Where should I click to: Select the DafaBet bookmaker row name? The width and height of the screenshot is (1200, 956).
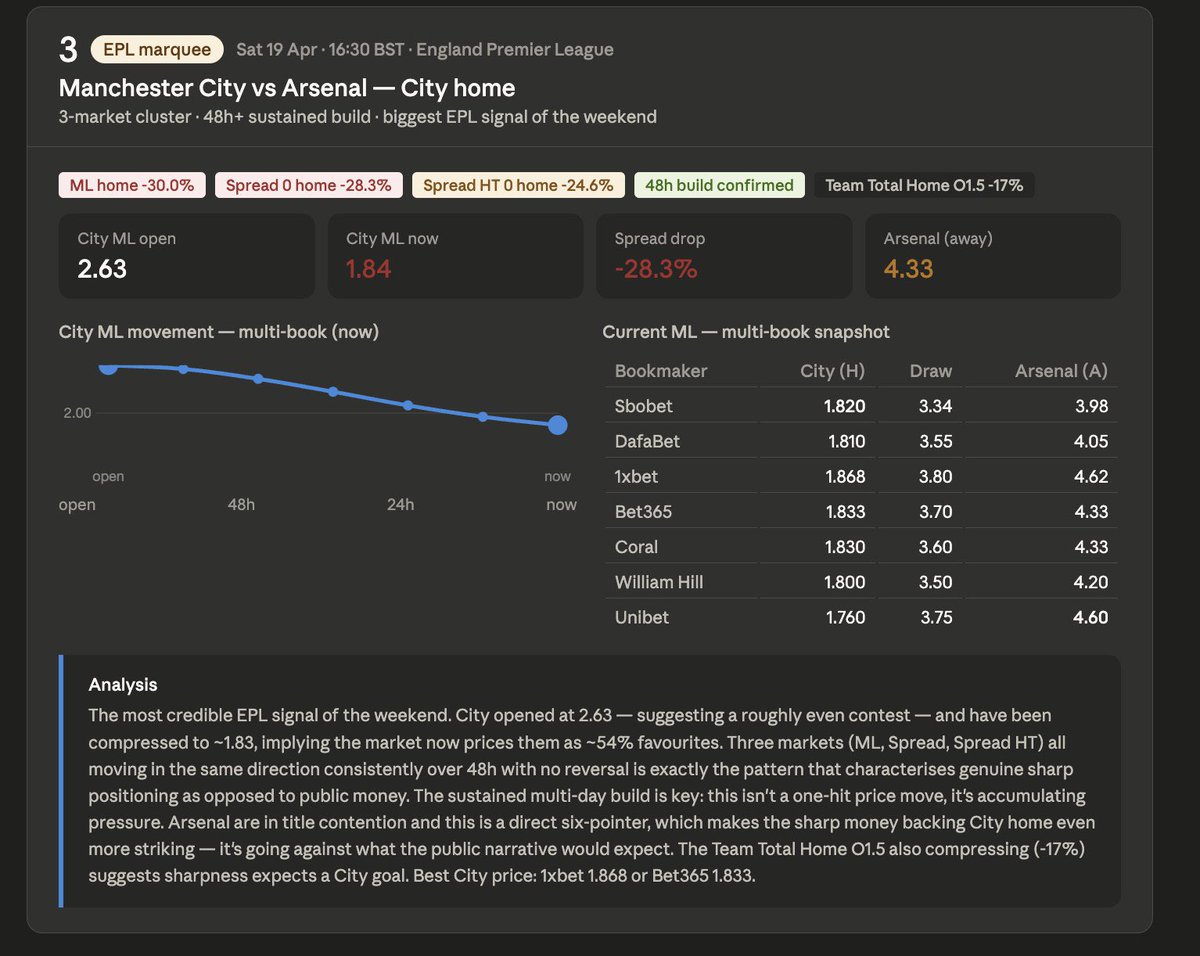pos(648,441)
